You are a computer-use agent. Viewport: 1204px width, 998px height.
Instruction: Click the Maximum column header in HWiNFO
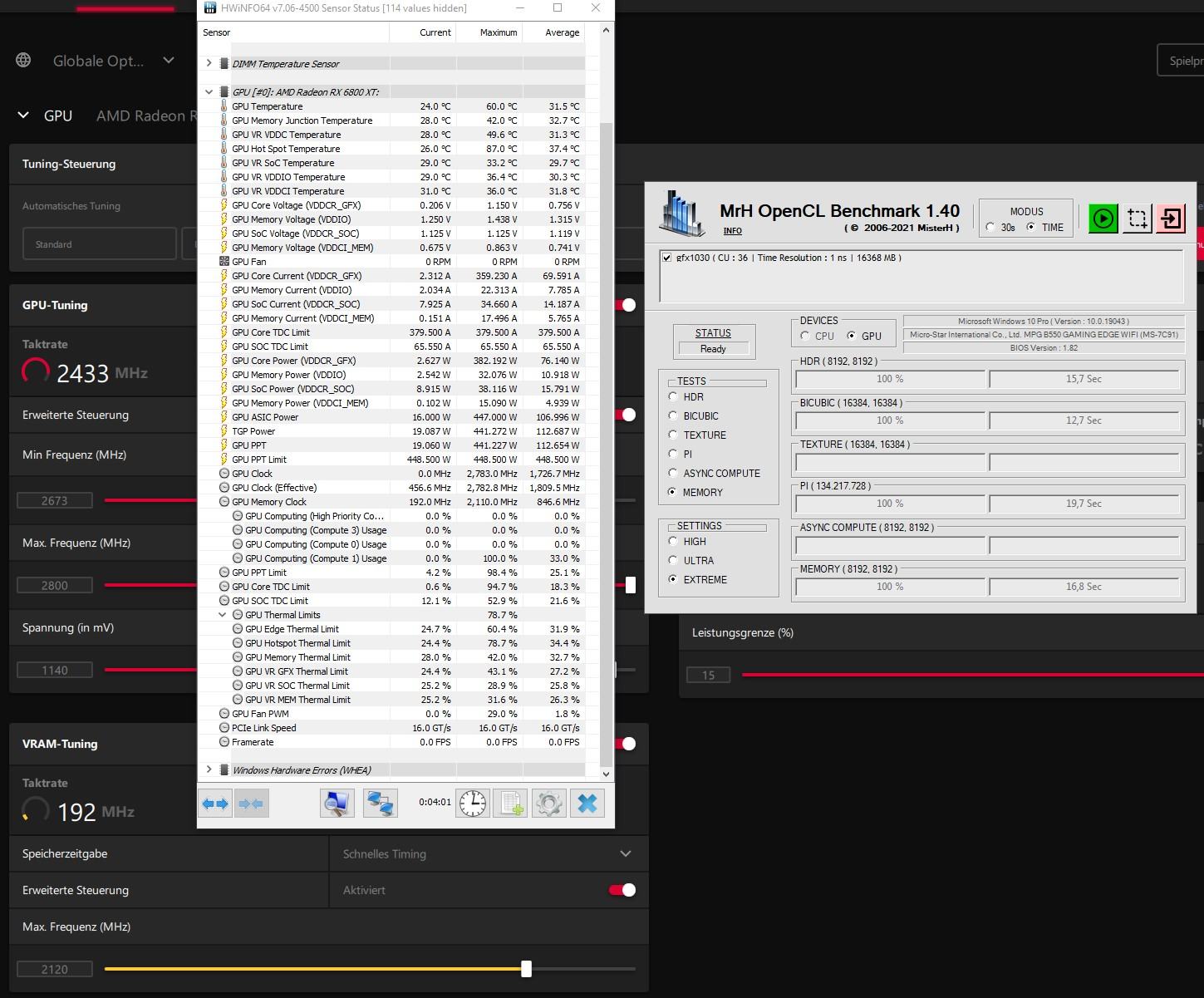[x=489, y=32]
